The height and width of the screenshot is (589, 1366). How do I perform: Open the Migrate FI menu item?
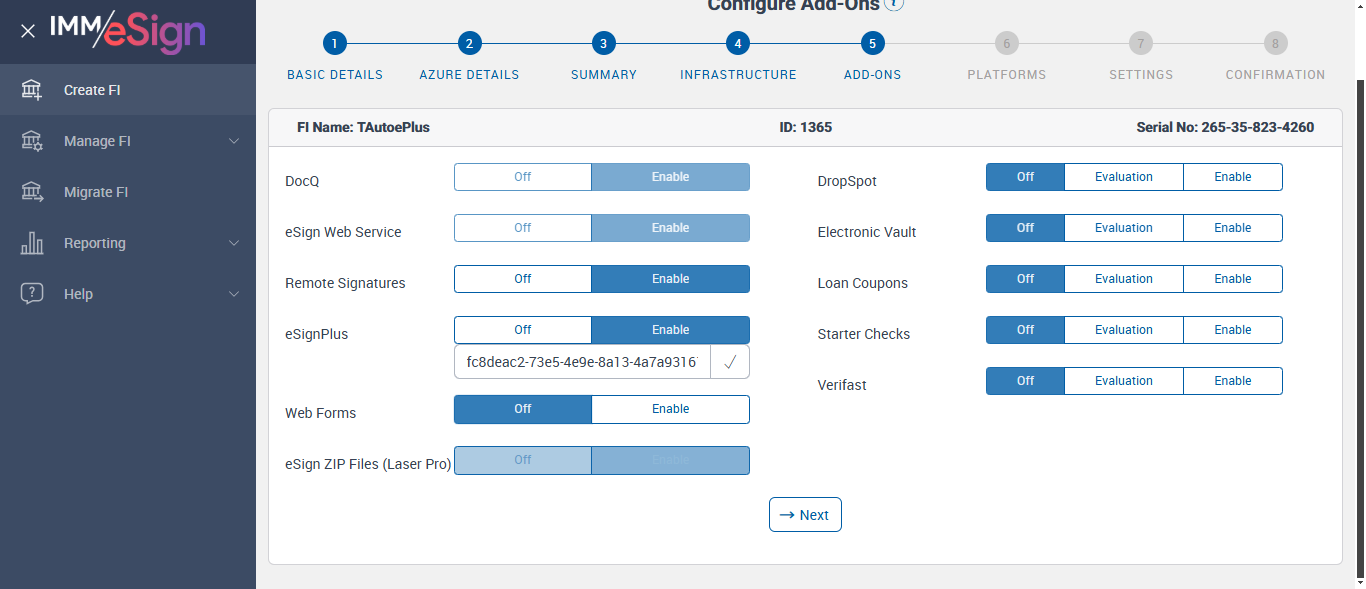coord(128,192)
